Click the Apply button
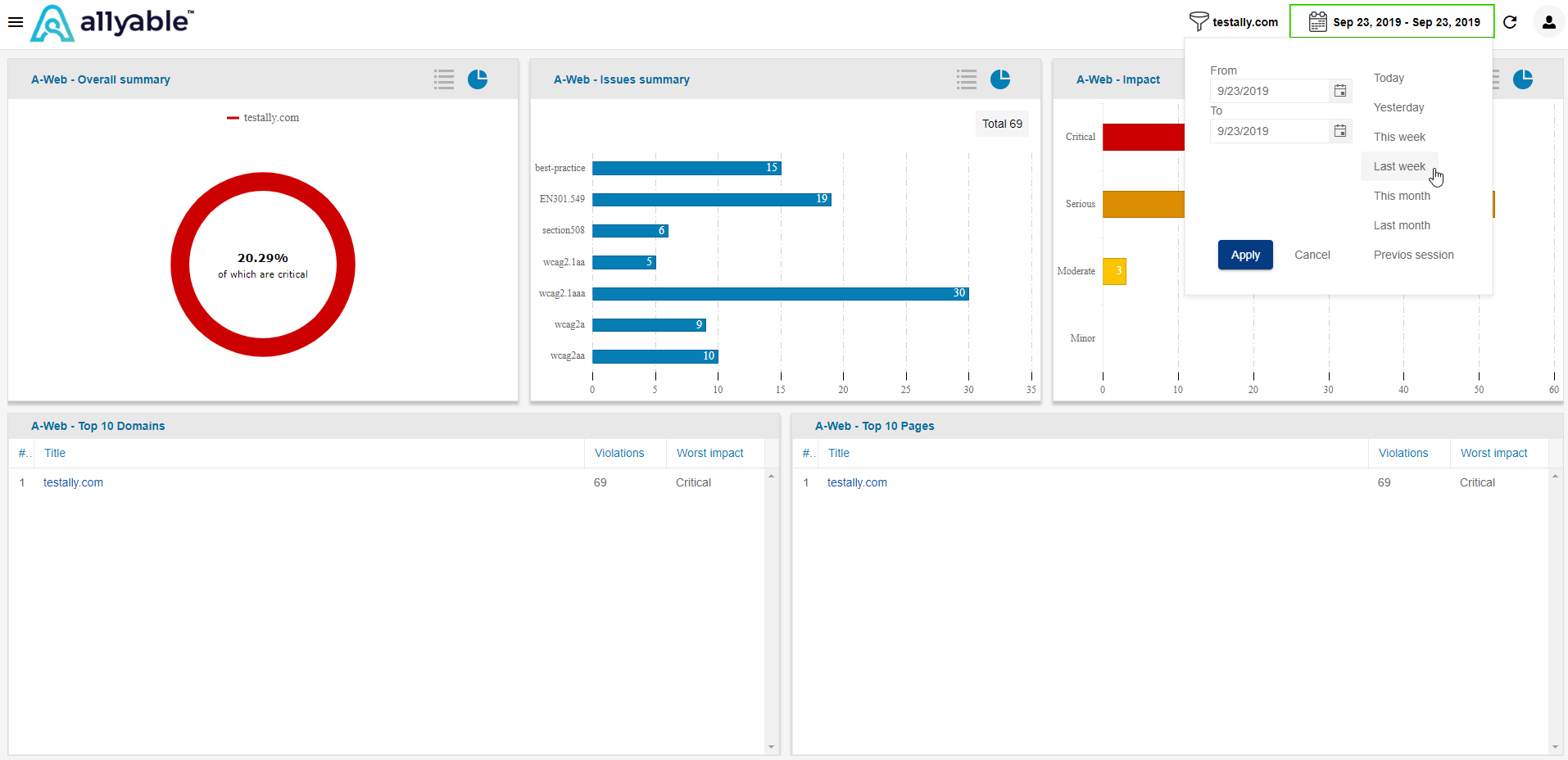 1245,255
